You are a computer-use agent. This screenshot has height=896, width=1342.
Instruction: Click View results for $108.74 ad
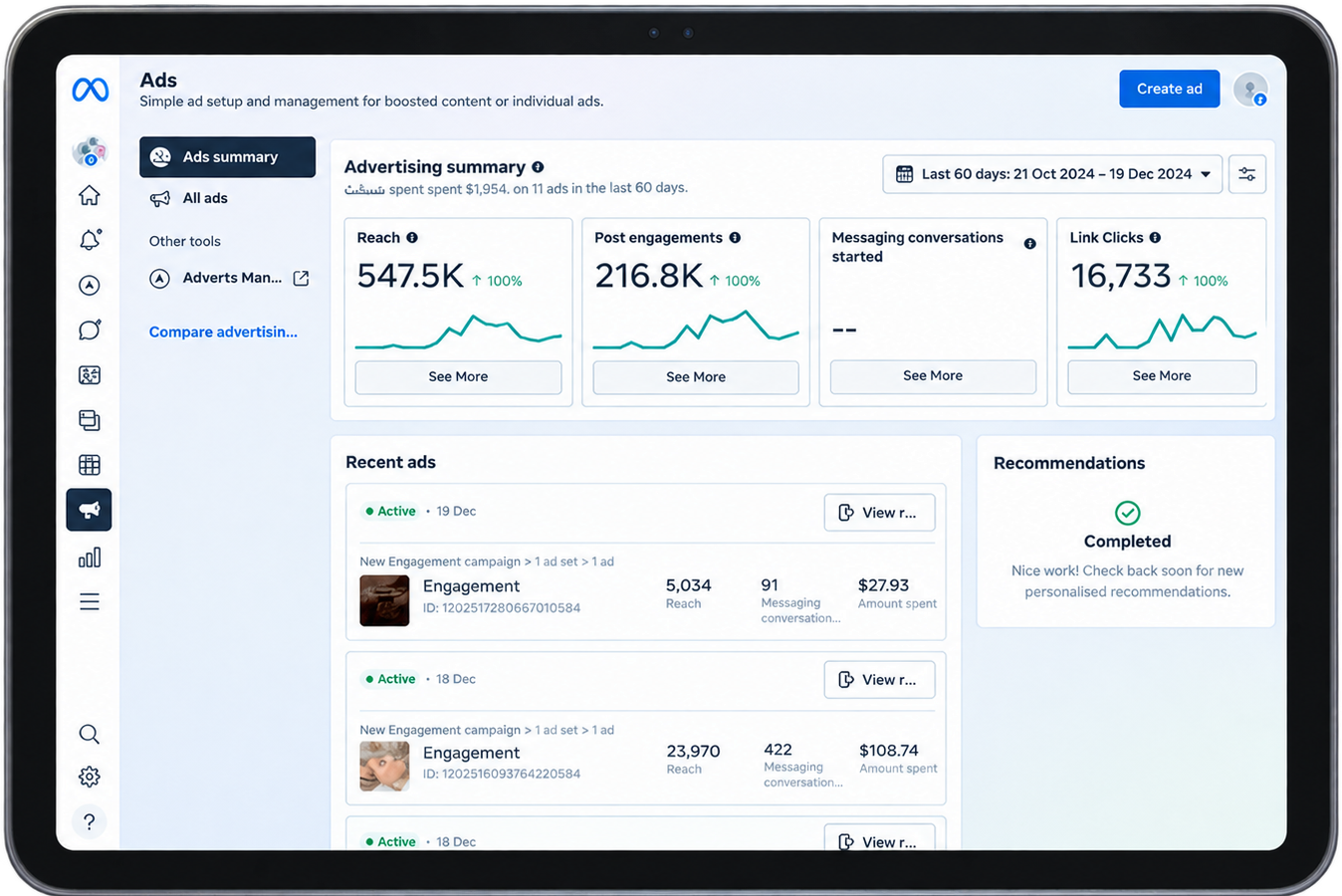(879, 680)
